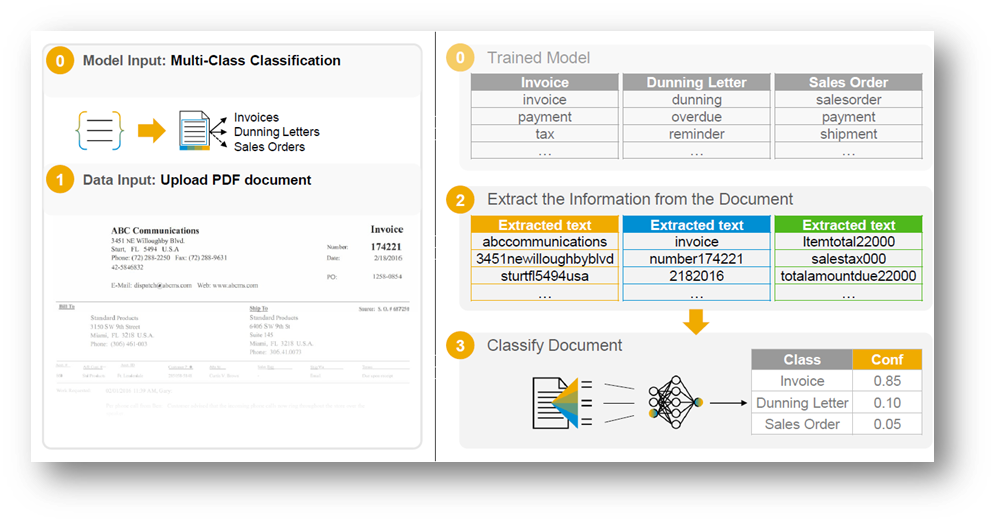The image size is (996, 524).
Task: Click the orange step 1 Data Input badge
Action: click(x=60, y=180)
